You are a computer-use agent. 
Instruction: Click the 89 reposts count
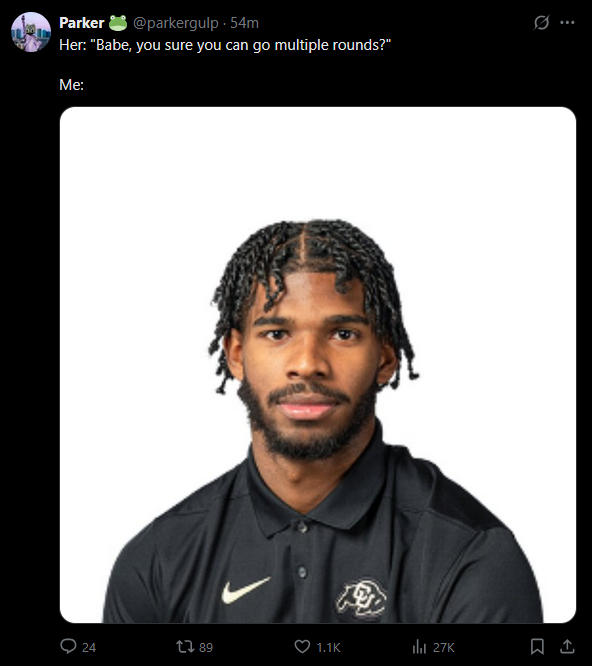206,647
